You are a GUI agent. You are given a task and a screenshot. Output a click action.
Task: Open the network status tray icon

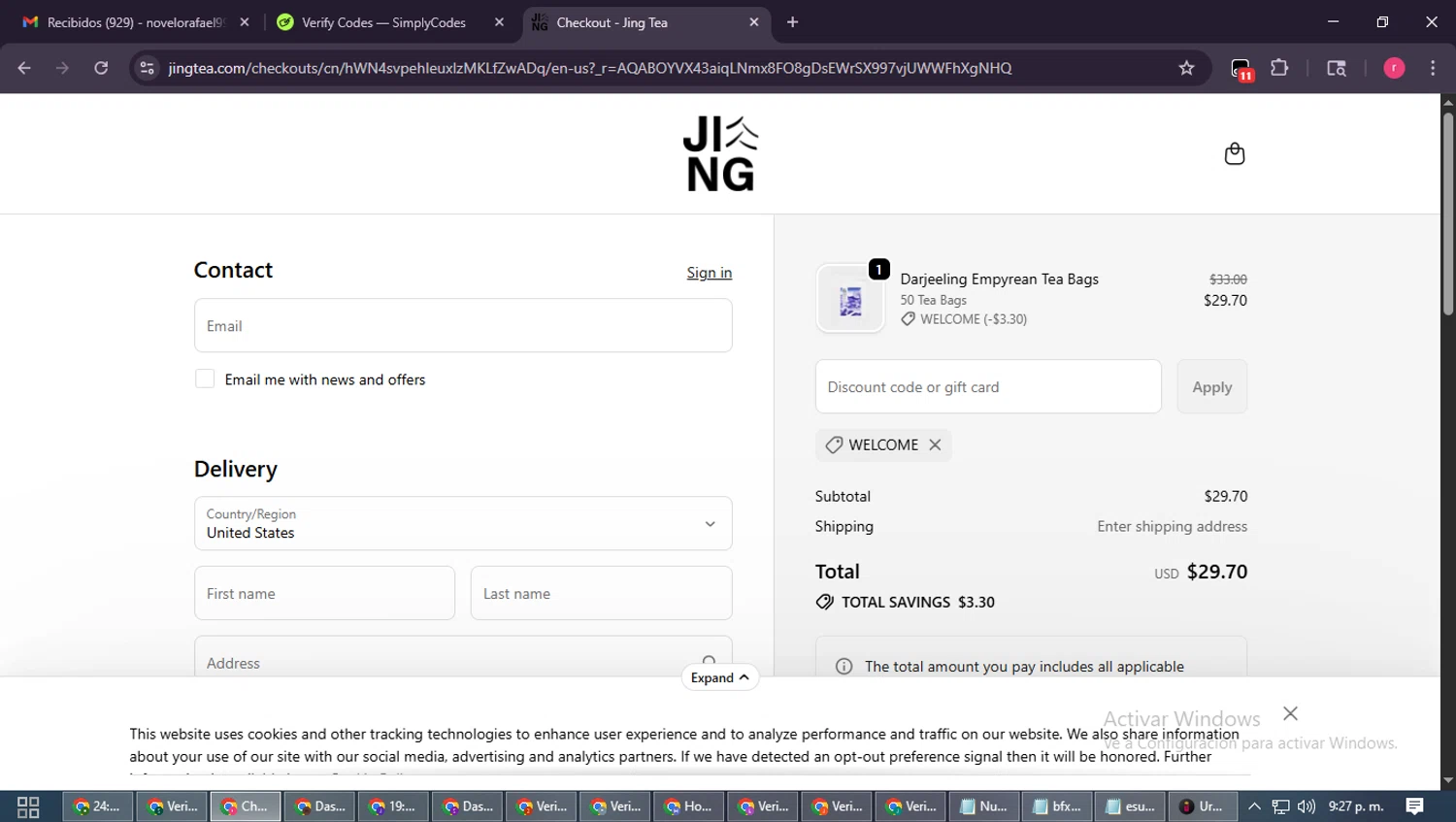coord(1281,806)
